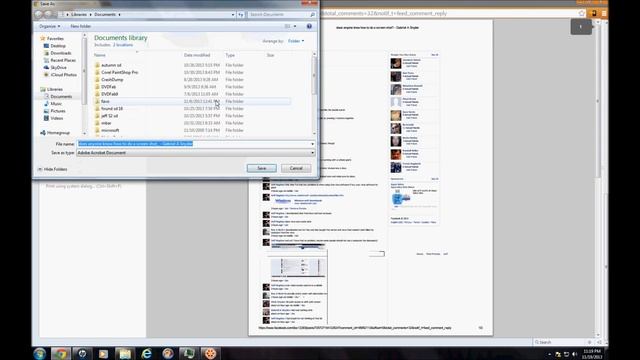640x360 pixels.
Task: Select Downloads in Favorites
Action: click(x=60, y=53)
